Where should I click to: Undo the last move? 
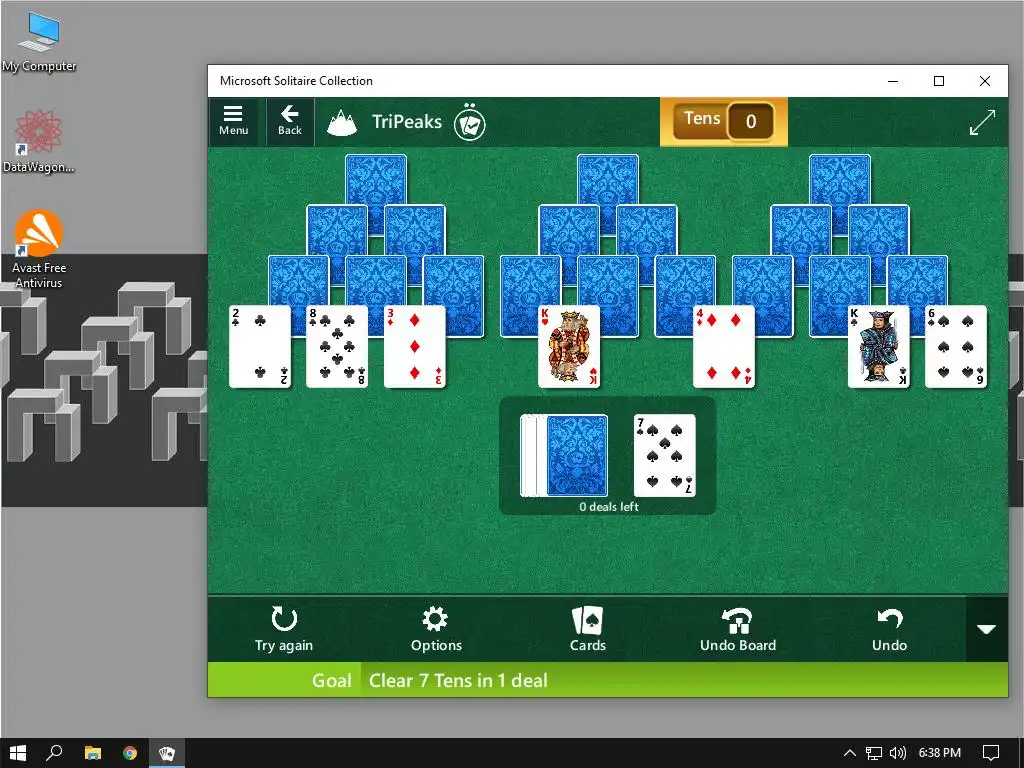click(x=889, y=629)
